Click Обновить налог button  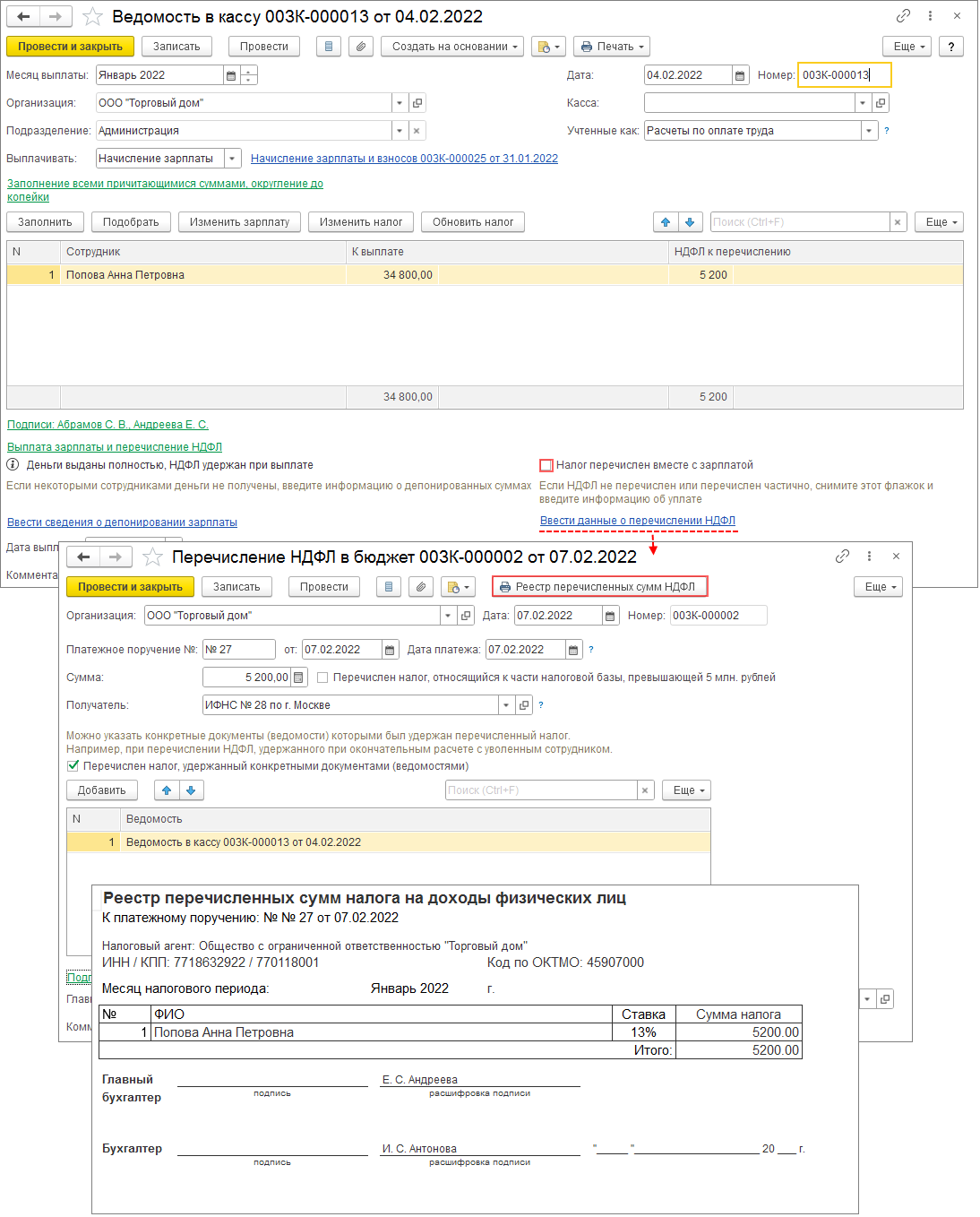click(473, 222)
